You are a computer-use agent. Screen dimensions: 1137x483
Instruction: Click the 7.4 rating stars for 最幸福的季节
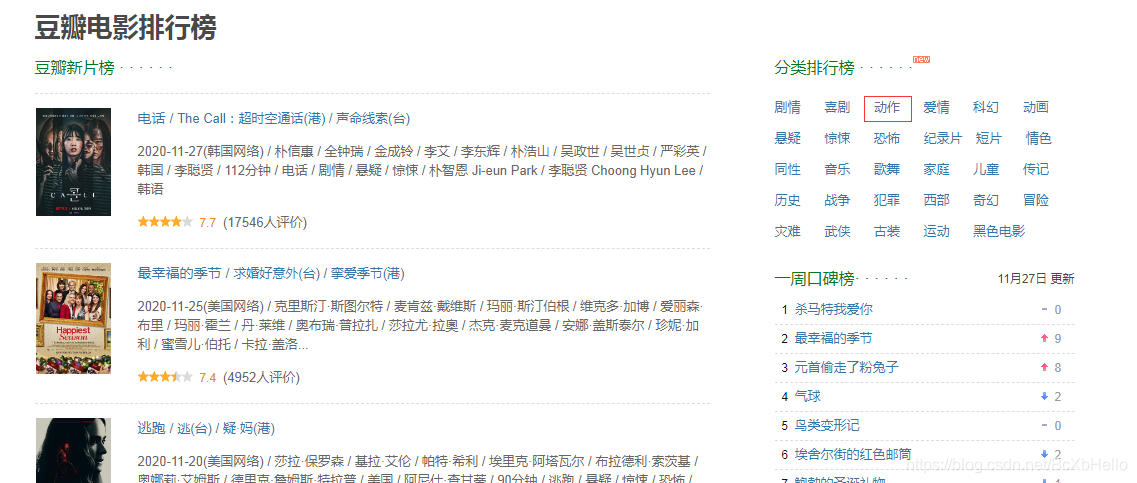165,376
